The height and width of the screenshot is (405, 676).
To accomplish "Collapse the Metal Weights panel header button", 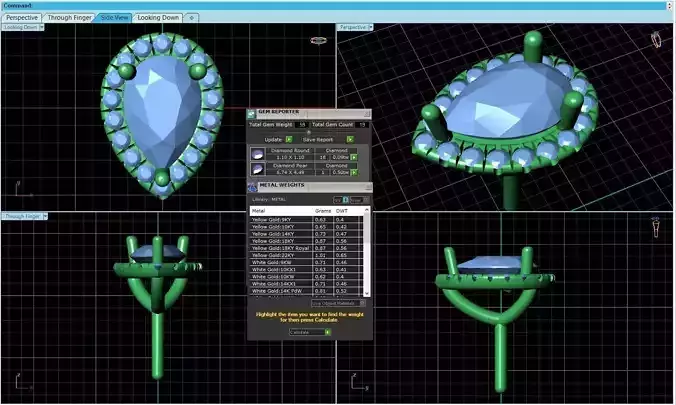I will (x=369, y=187).
